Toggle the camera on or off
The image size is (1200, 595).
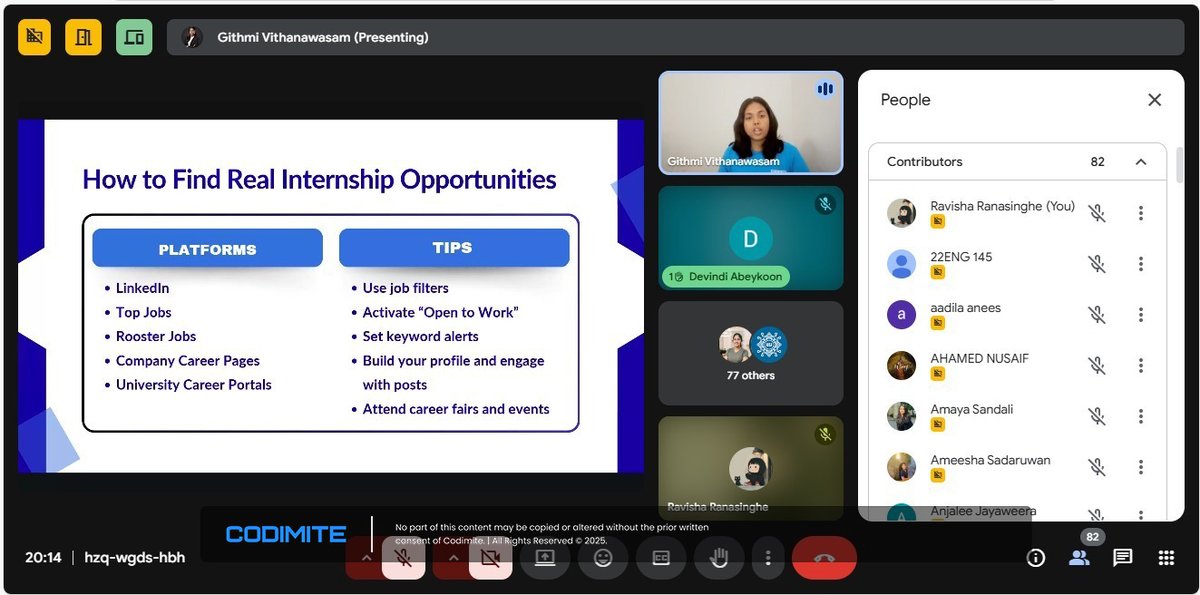pyautogui.click(x=490, y=558)
